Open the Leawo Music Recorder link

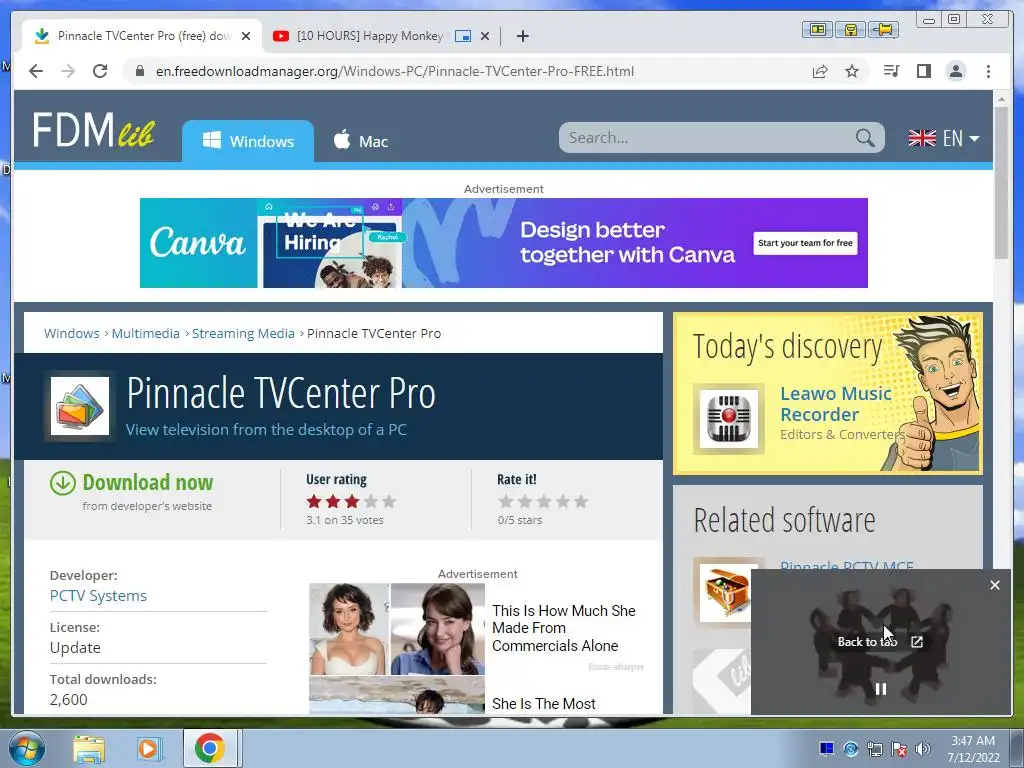pos(835,404)
